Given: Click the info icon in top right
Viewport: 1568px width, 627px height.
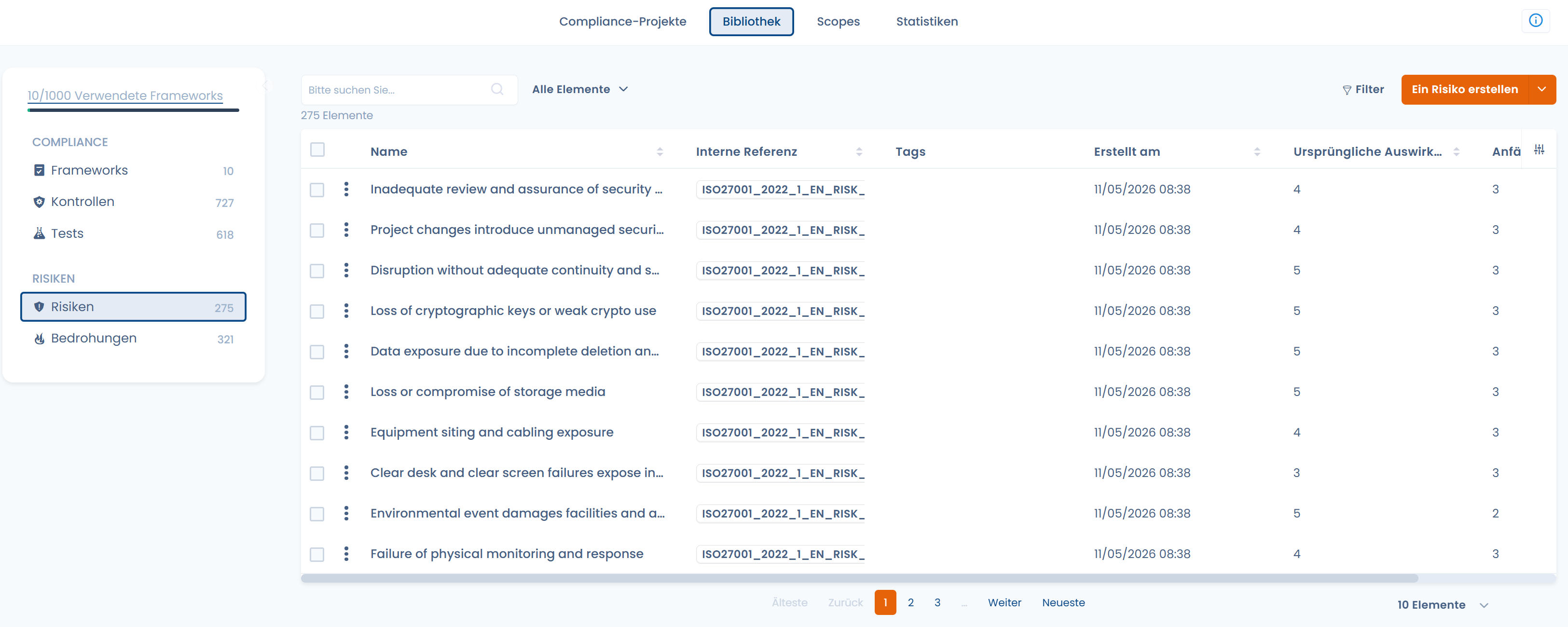Looking at the screenshot, I should coord(1535,21).
